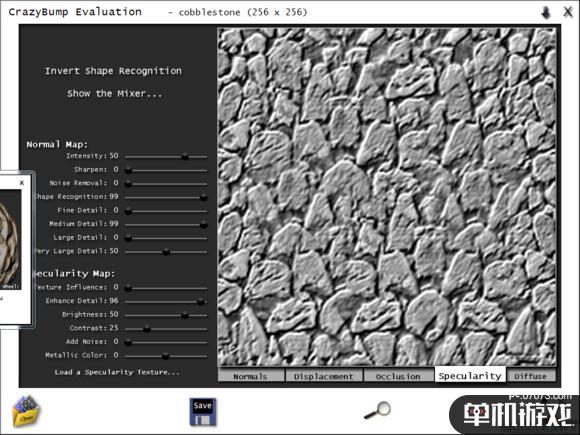
Task: Click the Enhance Detail slider handle
Action: pyautogui.click(x=200, y=301)
